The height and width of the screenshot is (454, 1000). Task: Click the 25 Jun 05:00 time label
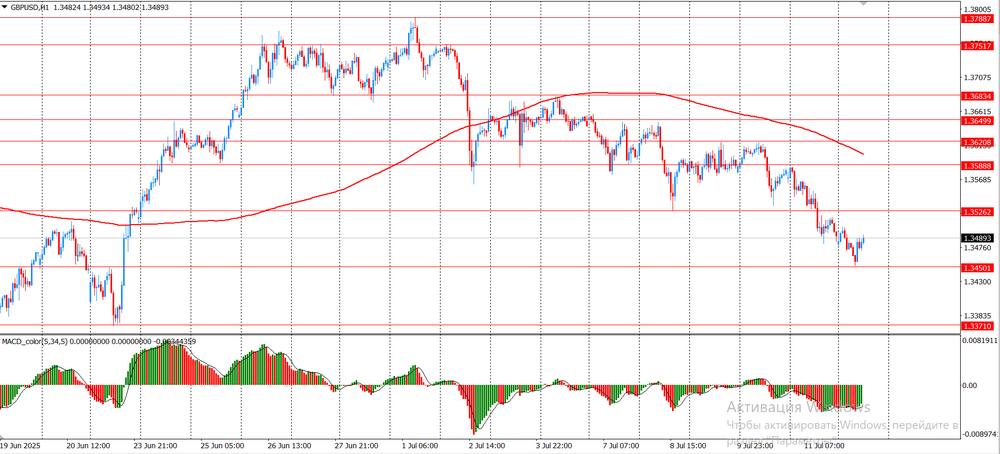point(221,444)
